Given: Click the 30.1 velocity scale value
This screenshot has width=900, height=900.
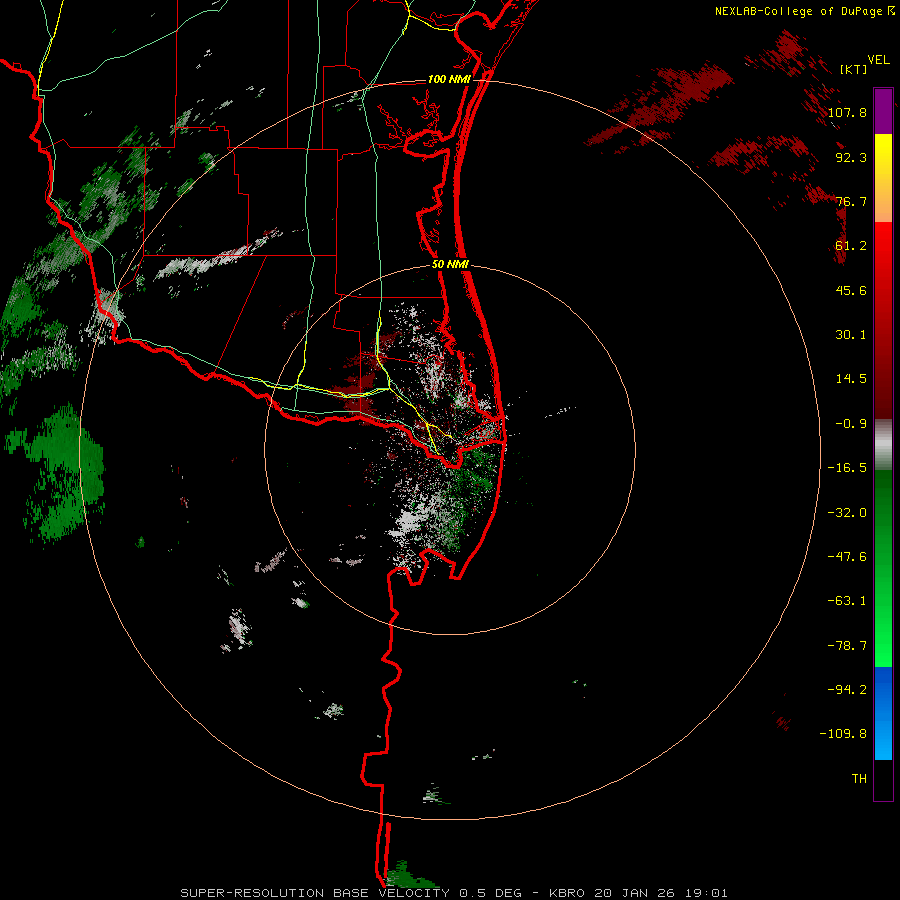Looking at the screenshot, I should pos(851,335).
